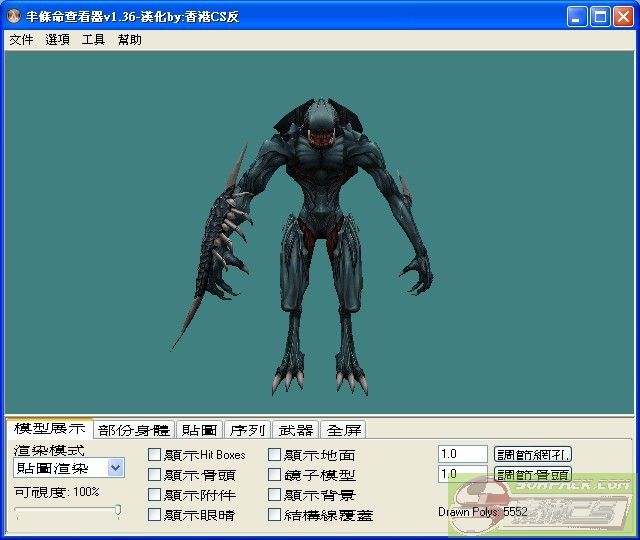640x540 pixels.
Task: Switch to the 部份身體 tab
Action: [134, 430]
